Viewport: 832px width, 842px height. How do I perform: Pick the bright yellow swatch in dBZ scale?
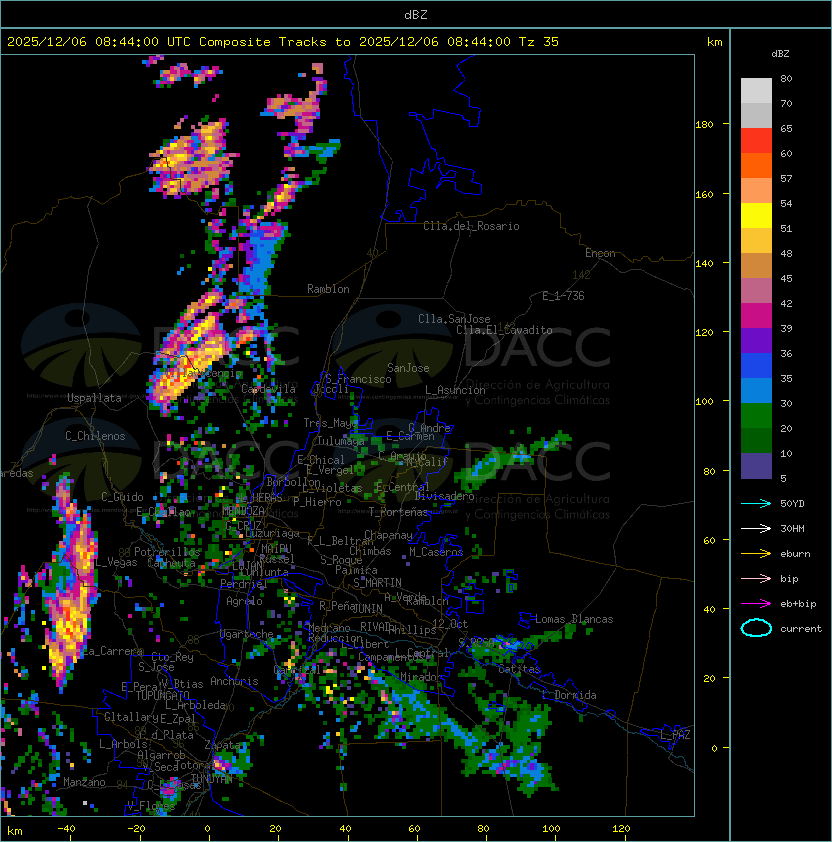pos(756,216)
